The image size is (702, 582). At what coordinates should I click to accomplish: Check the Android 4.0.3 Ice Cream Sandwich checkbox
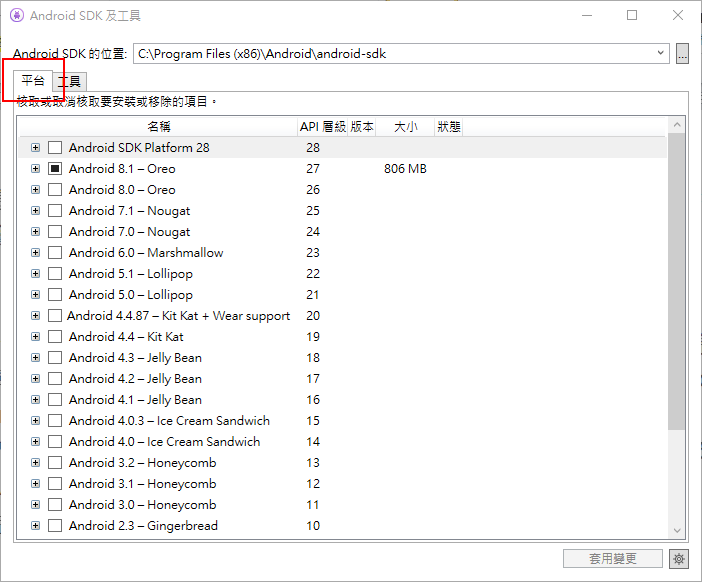point(55,420)
